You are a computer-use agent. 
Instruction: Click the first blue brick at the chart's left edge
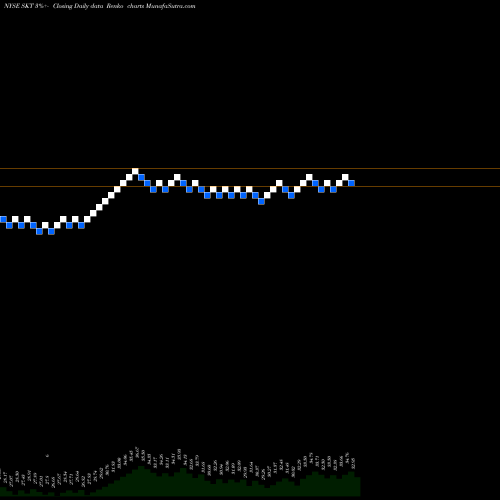[x=3, y=219]
